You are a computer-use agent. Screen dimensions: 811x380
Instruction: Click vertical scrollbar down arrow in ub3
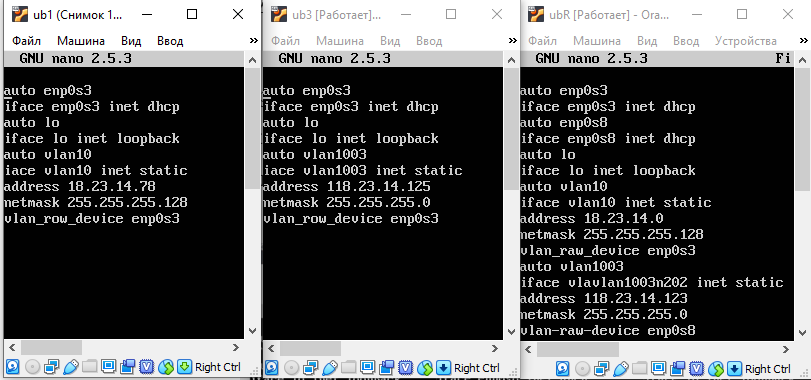[511, 331]
